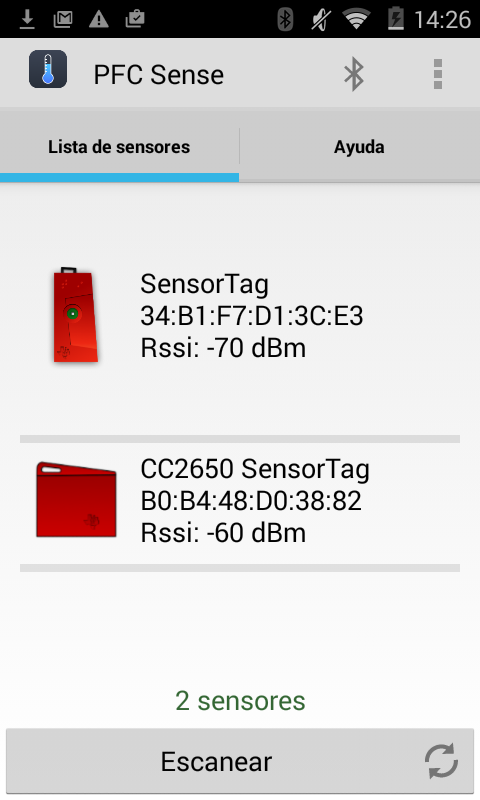
Task: Tap the red SensorTag device image
Action: [75, 315]
